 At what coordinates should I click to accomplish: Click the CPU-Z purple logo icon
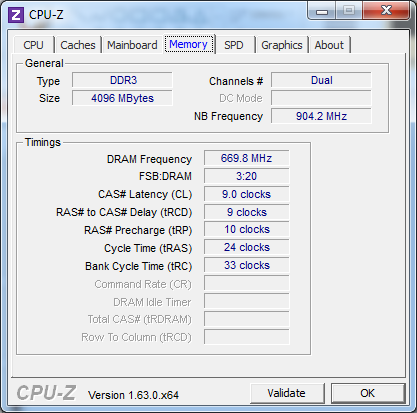coord(16,15)
